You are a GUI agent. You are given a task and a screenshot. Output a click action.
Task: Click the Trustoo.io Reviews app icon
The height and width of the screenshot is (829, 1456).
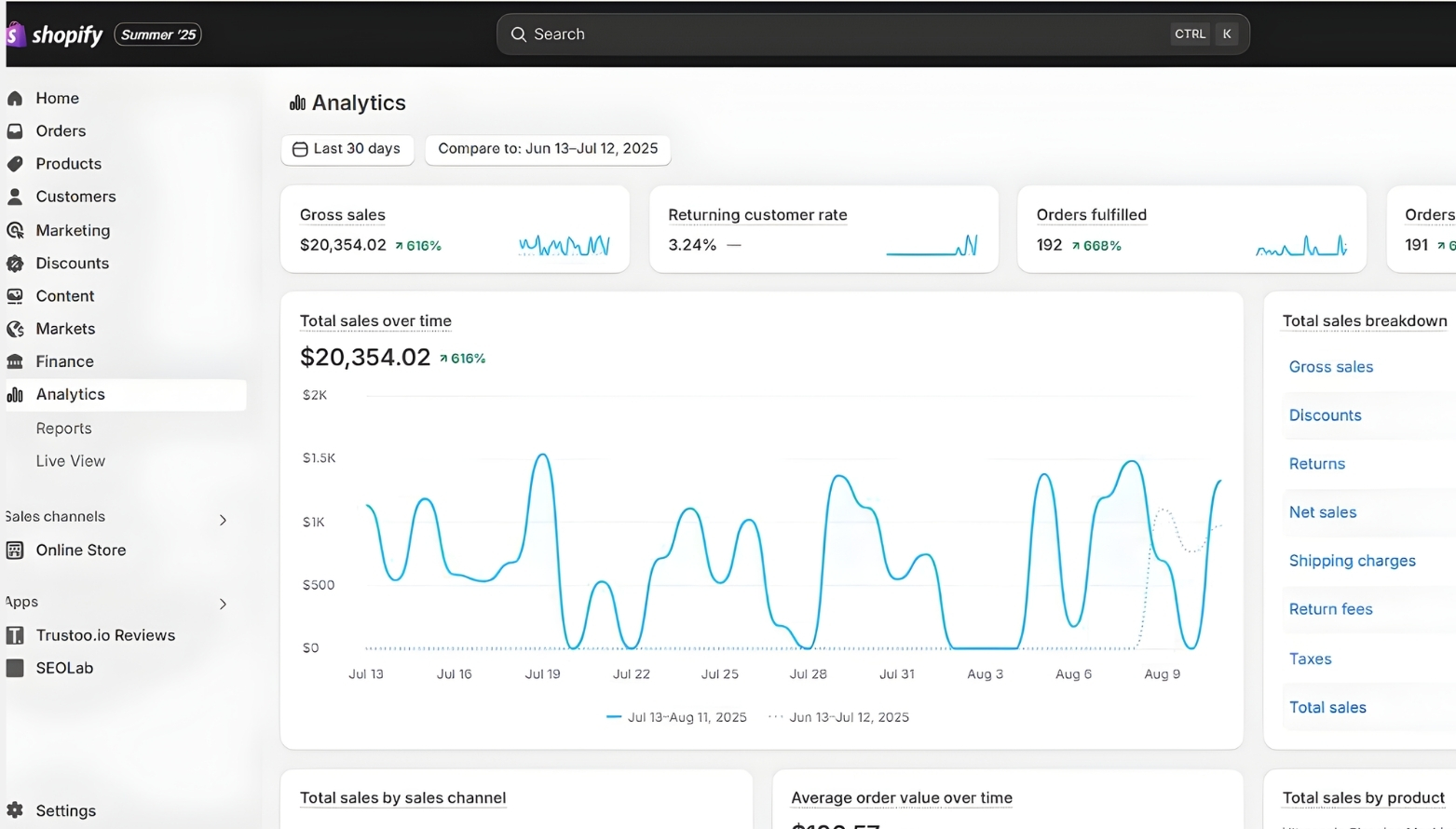click(x=15, y=635)
